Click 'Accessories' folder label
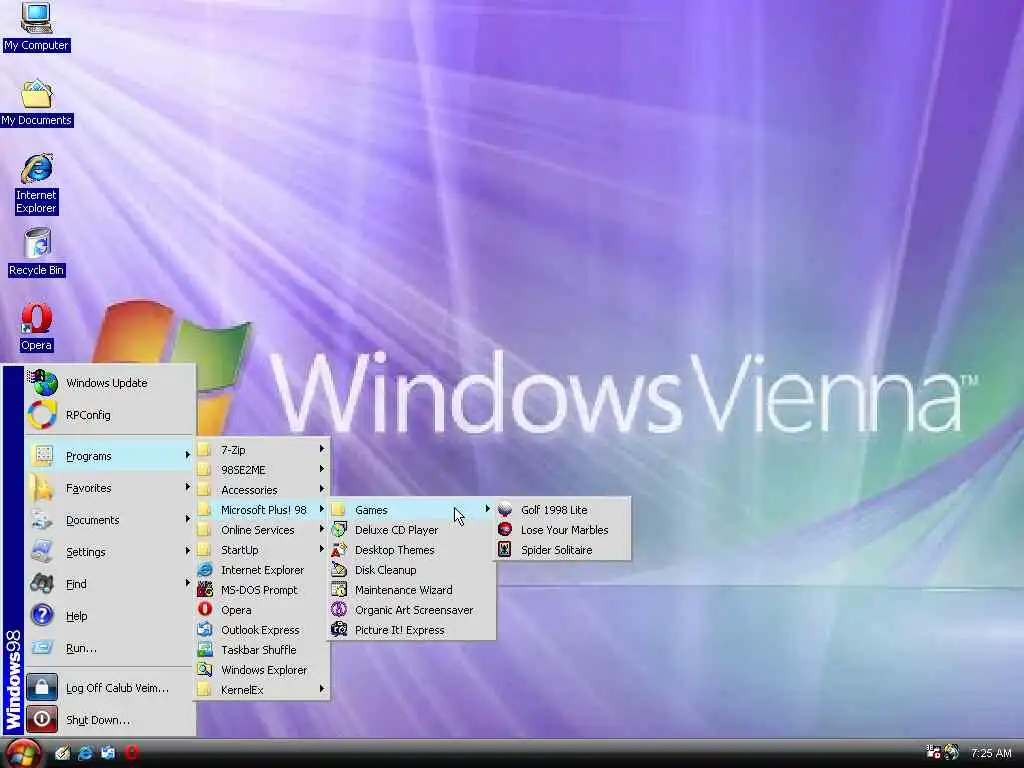Screen dimensions: 1024x768 (249, 490)
